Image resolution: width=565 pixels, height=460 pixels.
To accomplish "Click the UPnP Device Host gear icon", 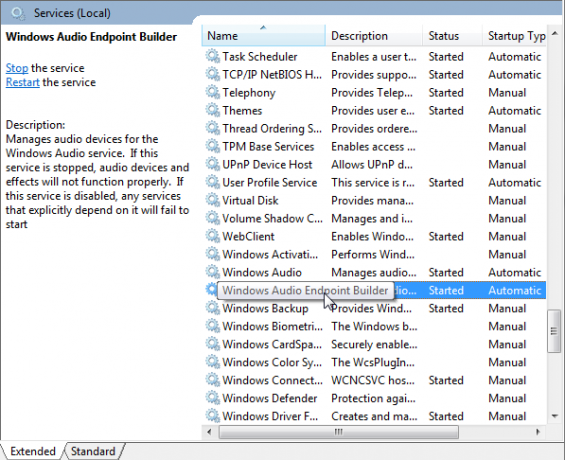I will point(212,165).
